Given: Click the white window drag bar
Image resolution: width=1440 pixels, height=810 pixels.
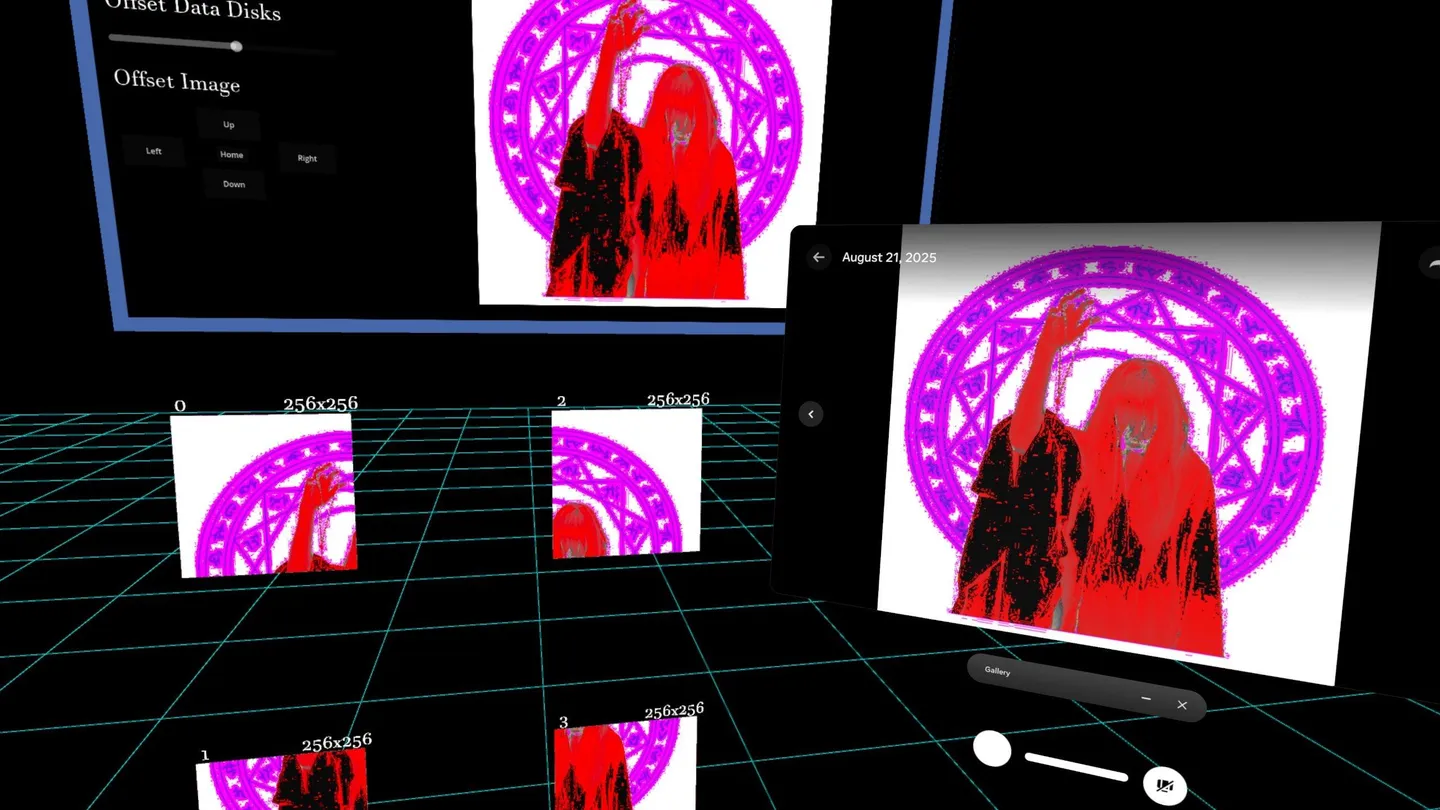Looking at the screenshot, I should click(x=1076, y=768).
